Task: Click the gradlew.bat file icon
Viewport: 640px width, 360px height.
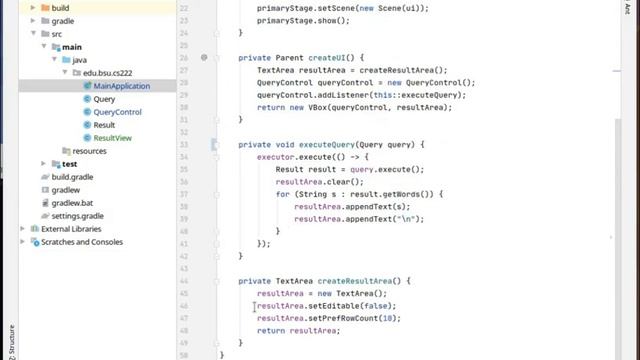Action: [45, 203]
